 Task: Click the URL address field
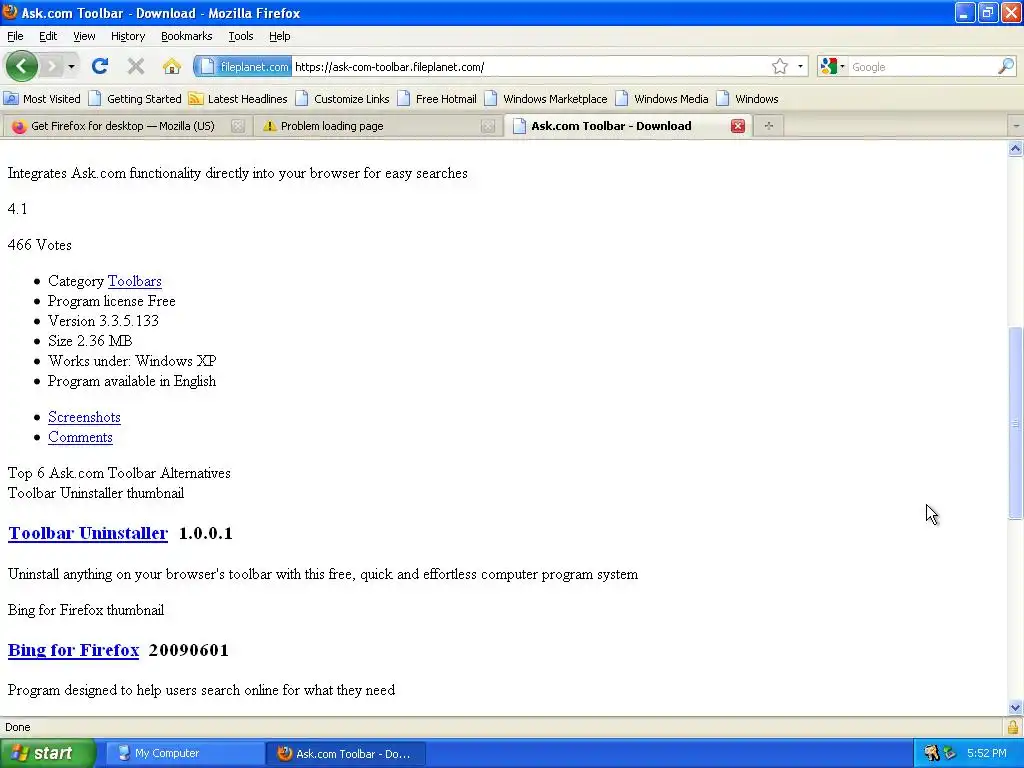(529, 67)
